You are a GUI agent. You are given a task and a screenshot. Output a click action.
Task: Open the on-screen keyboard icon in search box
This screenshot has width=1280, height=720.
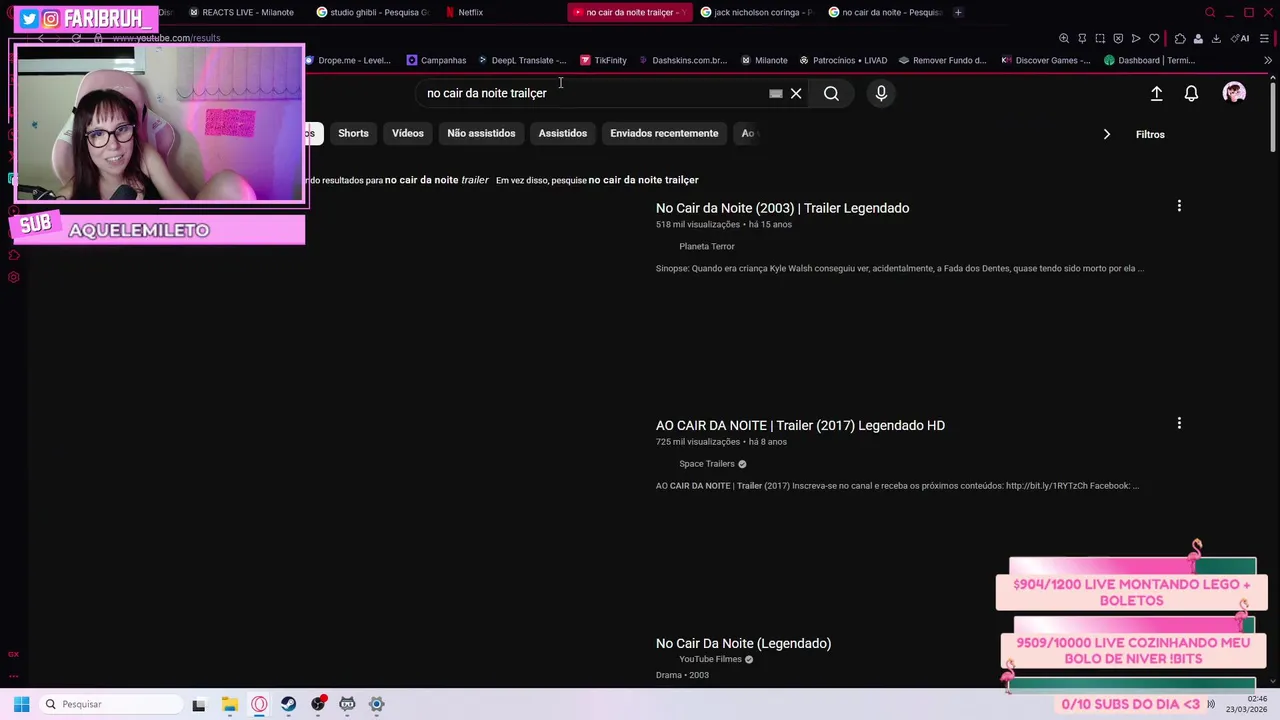(x=775, y=93)
